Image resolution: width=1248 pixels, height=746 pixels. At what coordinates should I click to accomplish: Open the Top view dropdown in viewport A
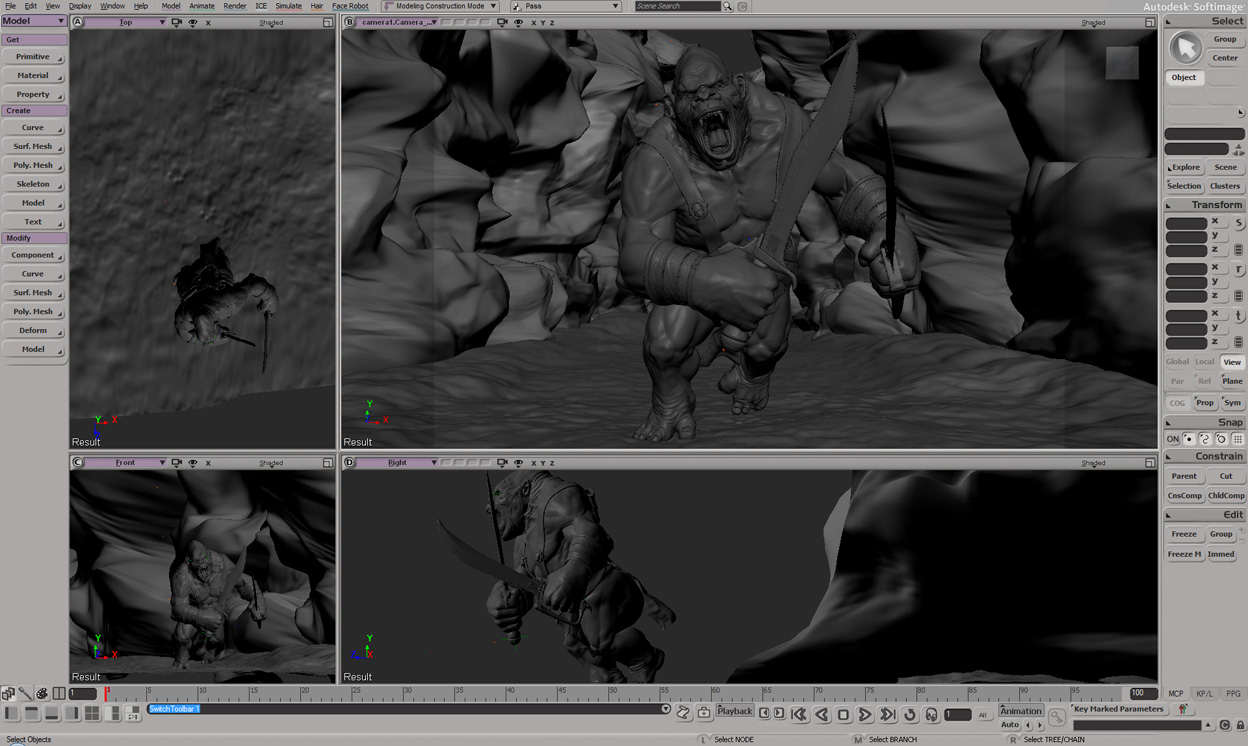(x=126, y=22)
